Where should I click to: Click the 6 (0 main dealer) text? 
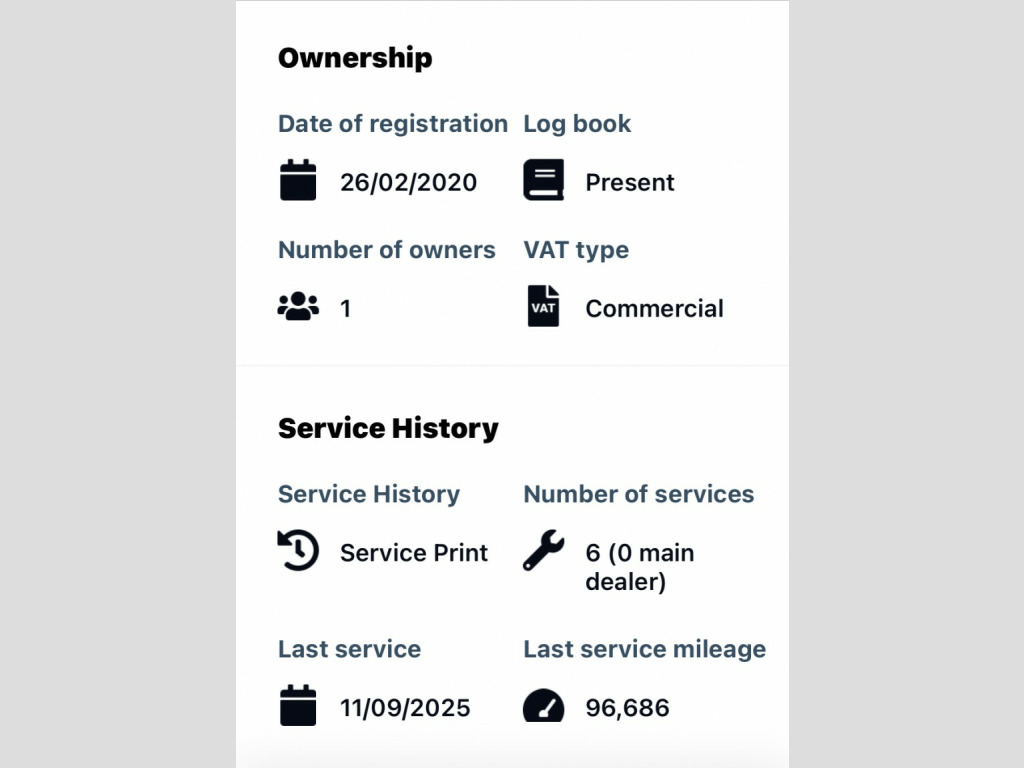pos(640,567)
